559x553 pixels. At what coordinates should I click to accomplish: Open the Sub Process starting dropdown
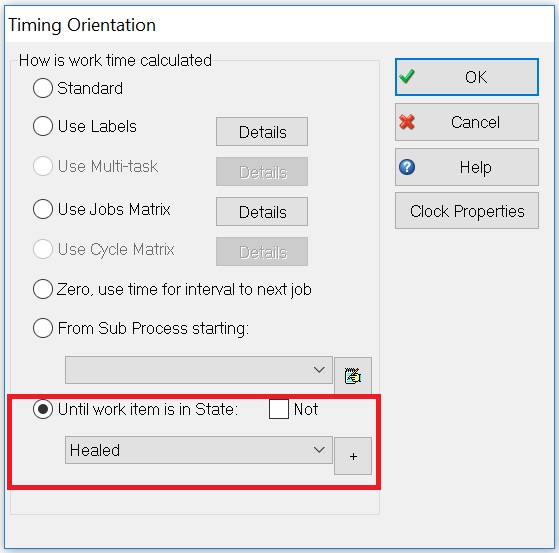(x=199, y=370)
